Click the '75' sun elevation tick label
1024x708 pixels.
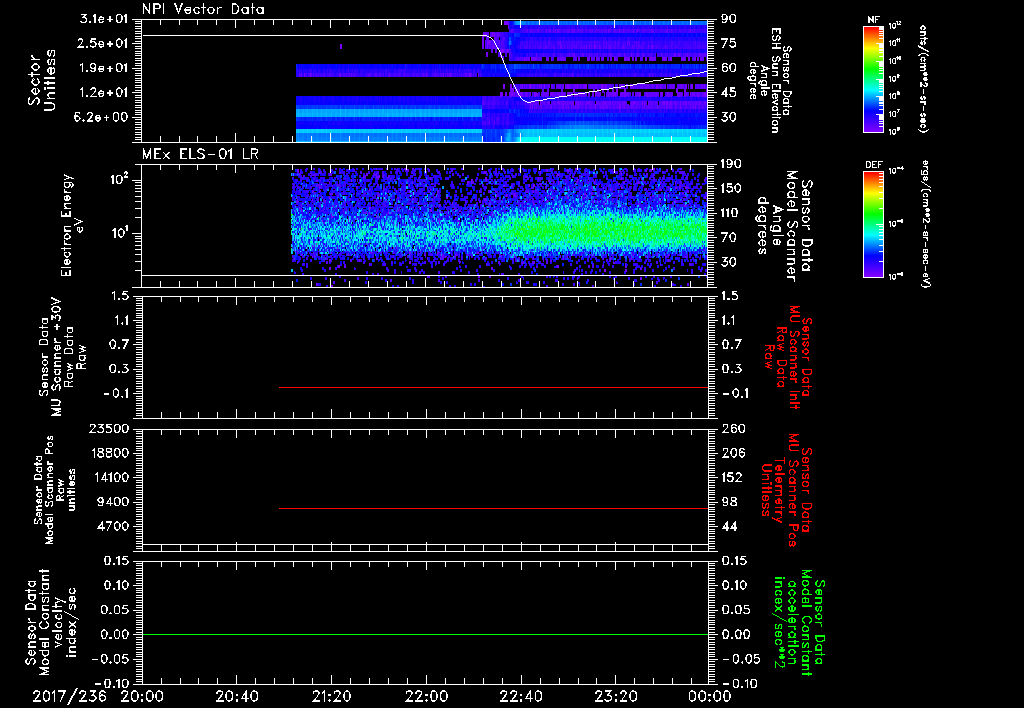tap(728, 43)
